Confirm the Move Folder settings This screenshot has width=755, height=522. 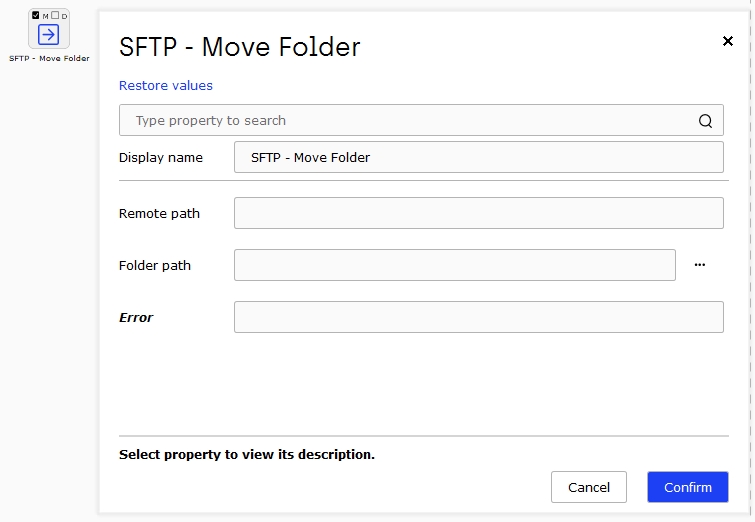pos(688,487)
